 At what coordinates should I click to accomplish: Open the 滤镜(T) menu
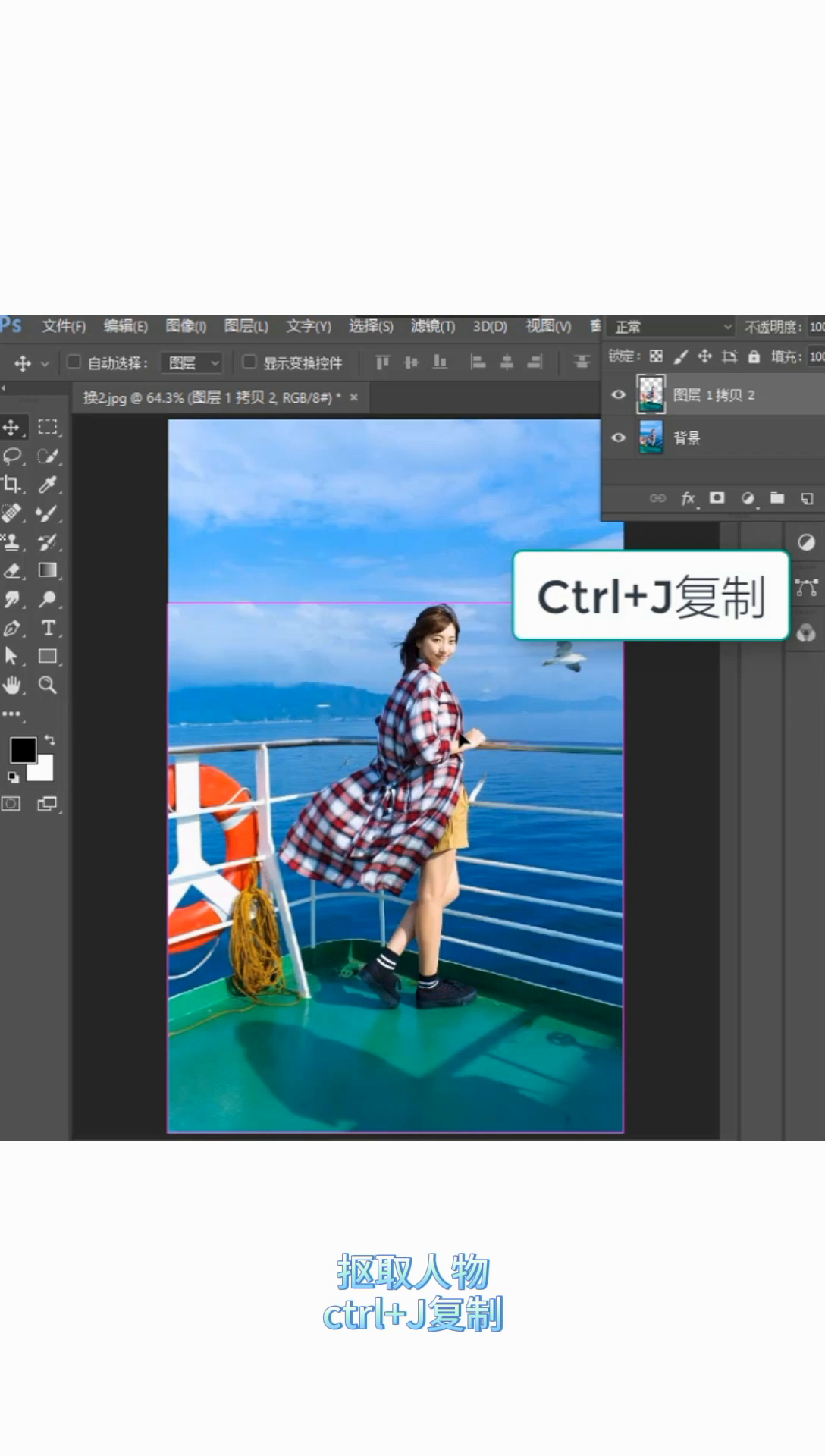pyautogui.click(x=433, y=326)
